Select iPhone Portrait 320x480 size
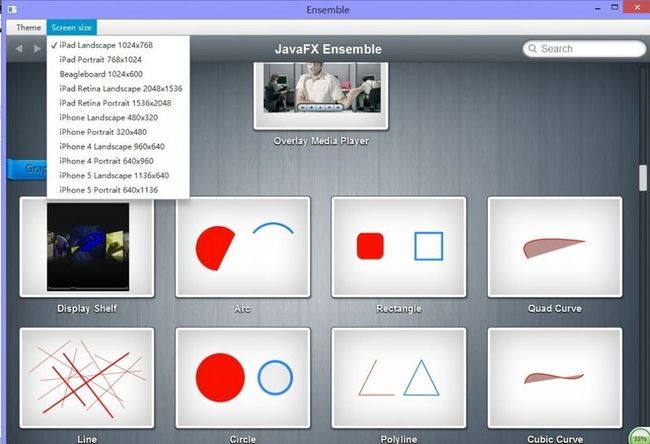 coord(118,132)
